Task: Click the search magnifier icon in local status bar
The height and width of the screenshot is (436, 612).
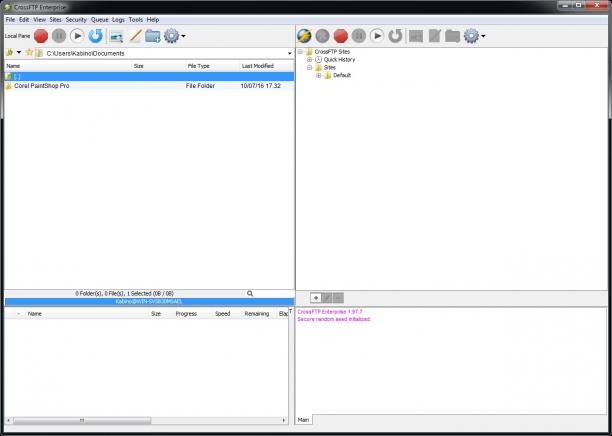Action: click(250, 294)
